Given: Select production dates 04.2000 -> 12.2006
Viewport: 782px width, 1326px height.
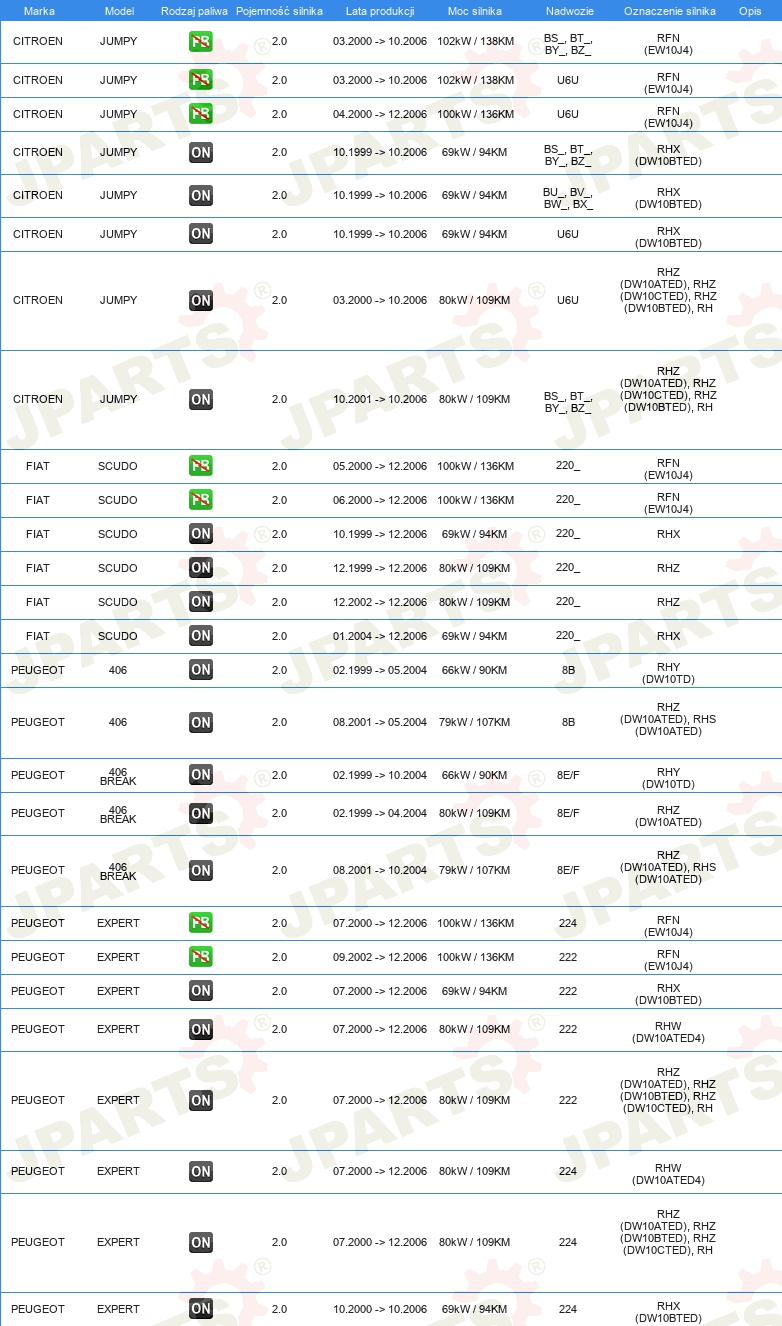Looking at the screenshot, I should pyautogui.click(x=380, y=114).
